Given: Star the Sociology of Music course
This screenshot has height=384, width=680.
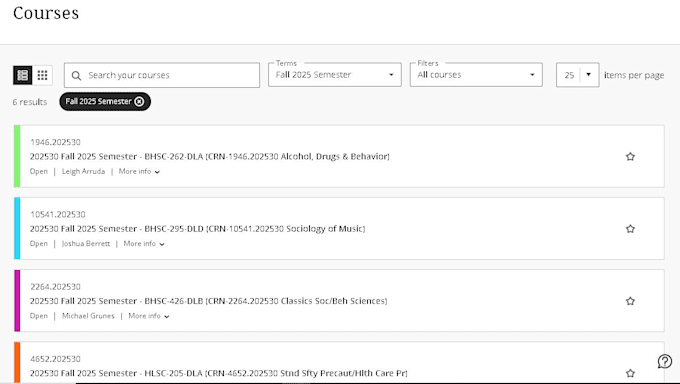Looking at the screenshot, I should tap(630, 229).
